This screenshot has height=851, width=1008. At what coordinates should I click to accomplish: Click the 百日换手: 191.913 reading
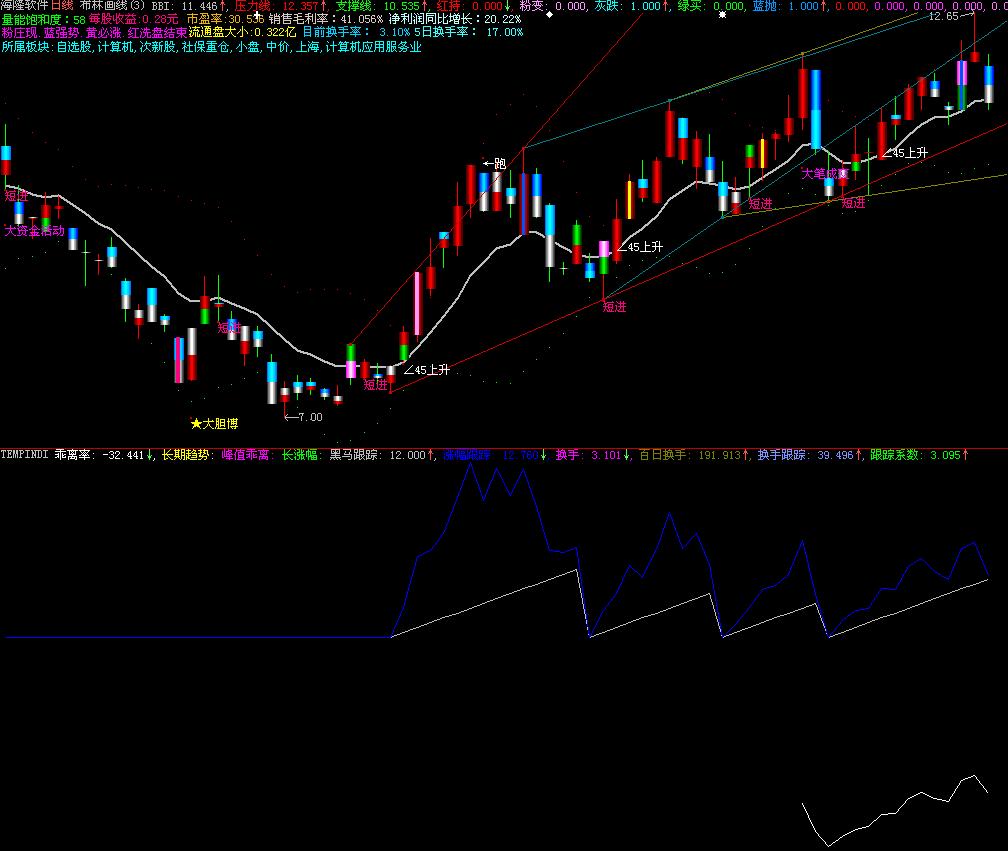[694, 454]
